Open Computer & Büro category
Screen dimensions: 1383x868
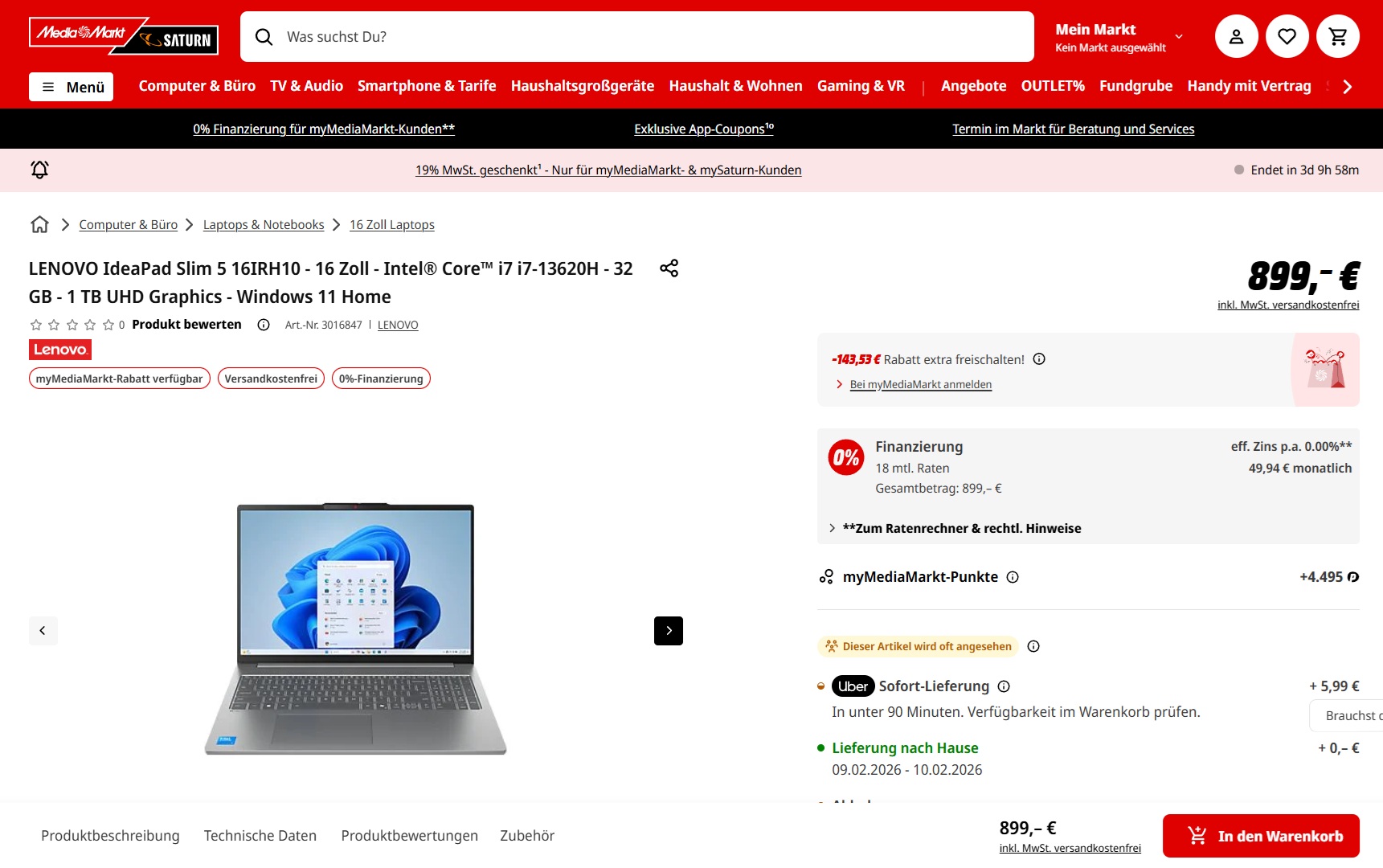(x=197, y=86)
